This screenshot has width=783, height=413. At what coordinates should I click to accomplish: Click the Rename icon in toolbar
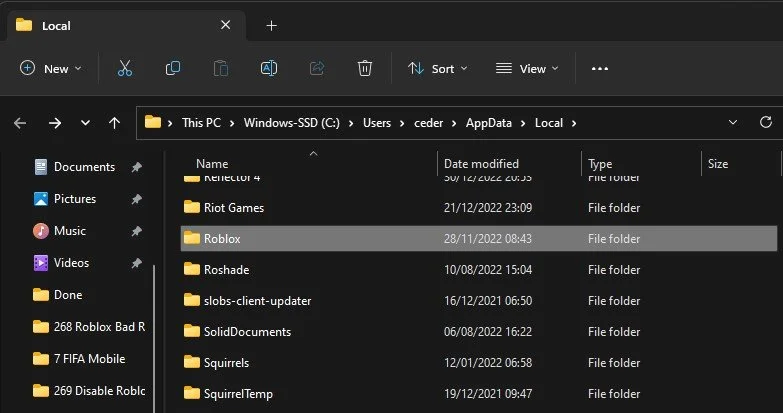click(269, 68)
